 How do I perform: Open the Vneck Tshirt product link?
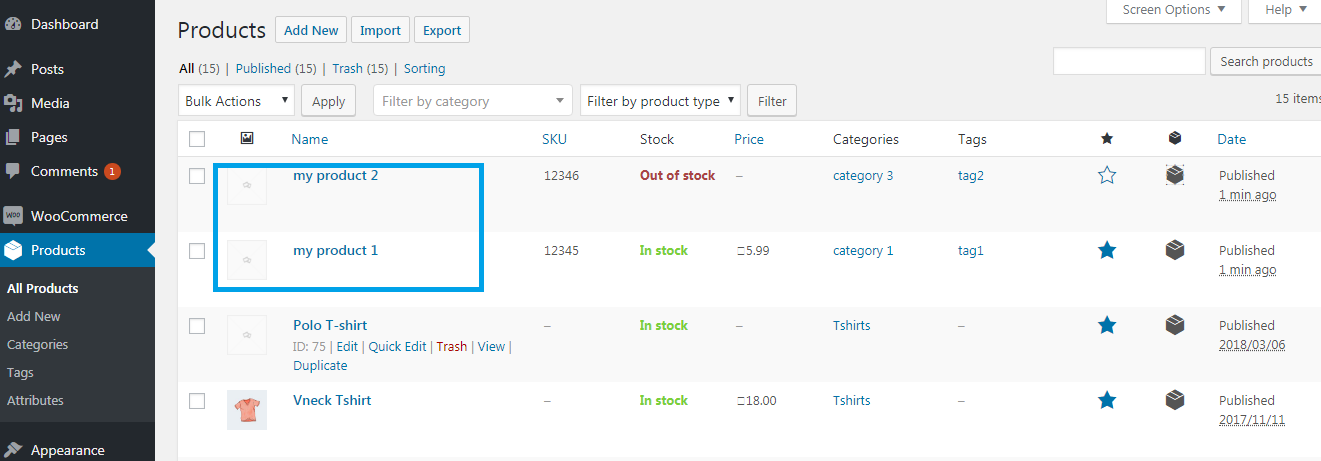click(332, 400)
